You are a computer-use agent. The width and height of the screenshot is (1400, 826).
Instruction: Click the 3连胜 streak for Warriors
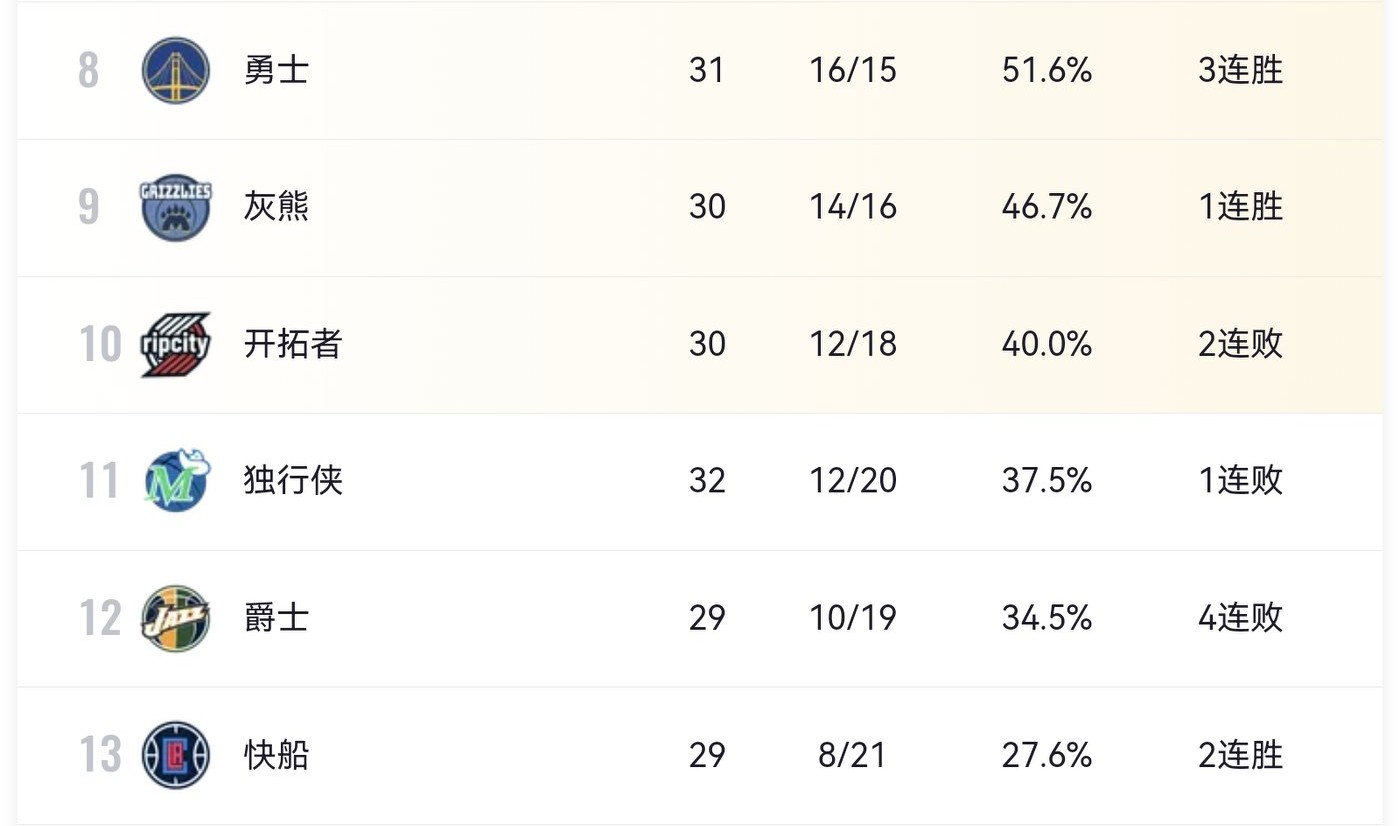point(1240,70)
